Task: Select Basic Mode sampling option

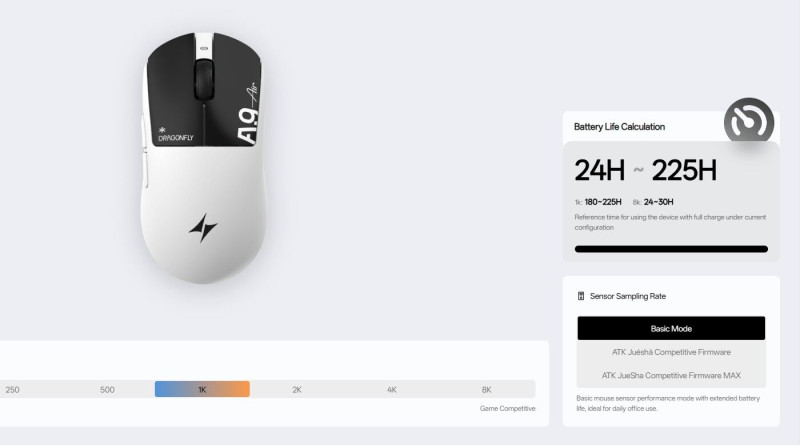Action: point(671,328)
